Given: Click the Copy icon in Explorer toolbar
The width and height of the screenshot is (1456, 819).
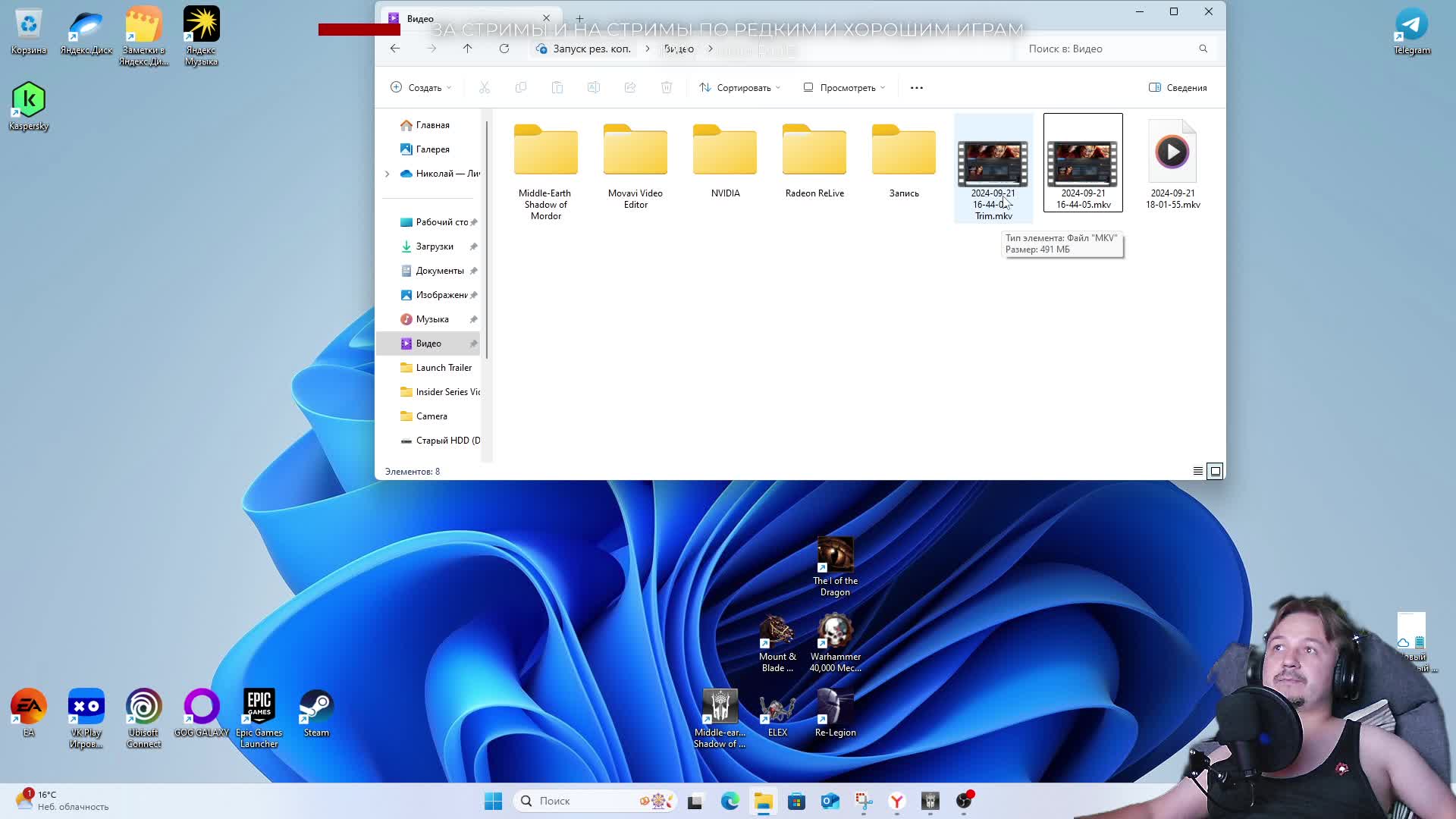Looking at the screenshot, I should [521, 88].
